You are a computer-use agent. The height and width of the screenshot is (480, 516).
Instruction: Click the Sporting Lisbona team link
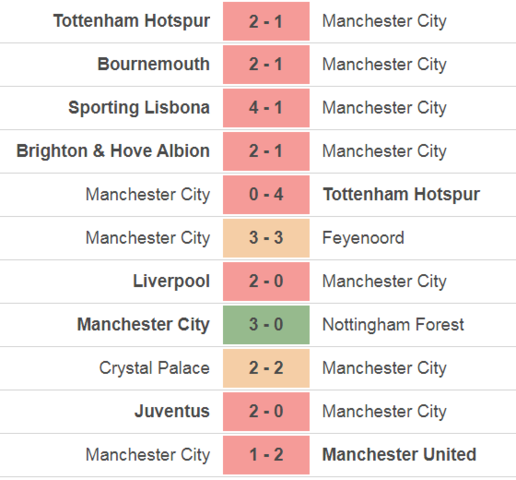coord(139,108)
